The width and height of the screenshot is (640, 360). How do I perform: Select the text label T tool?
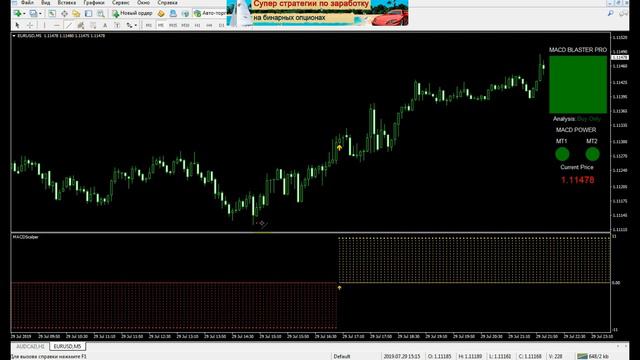coord(117,25)
